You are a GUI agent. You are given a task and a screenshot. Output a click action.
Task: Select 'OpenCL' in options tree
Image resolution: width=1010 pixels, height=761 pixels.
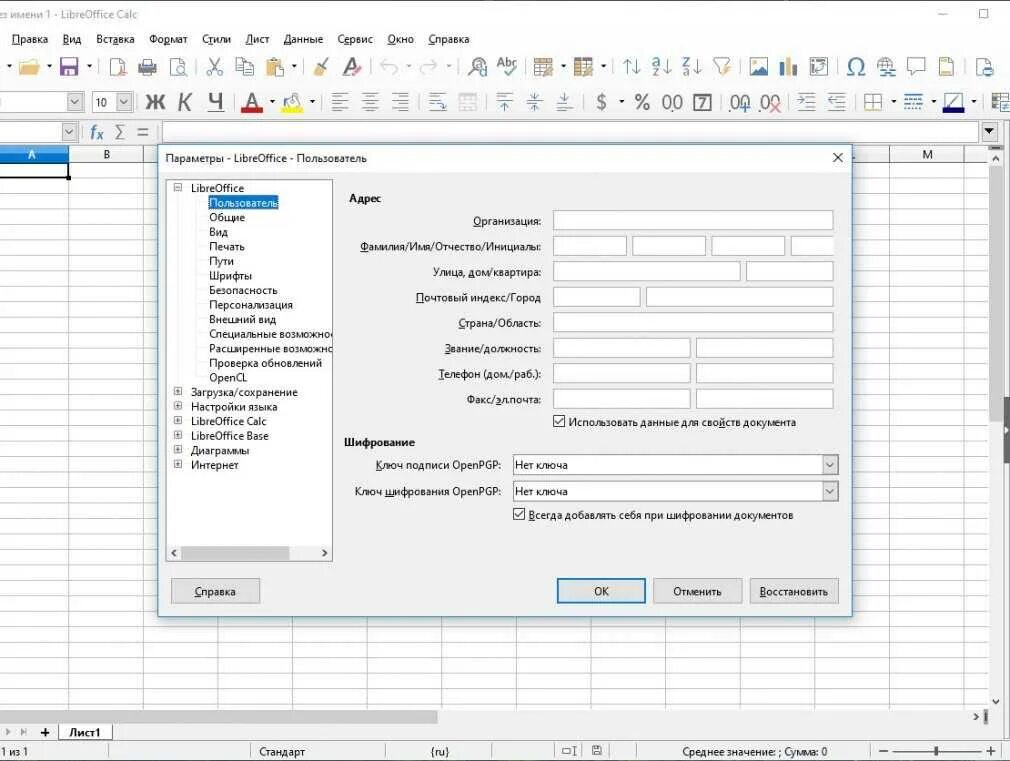(x=228, y=377)
